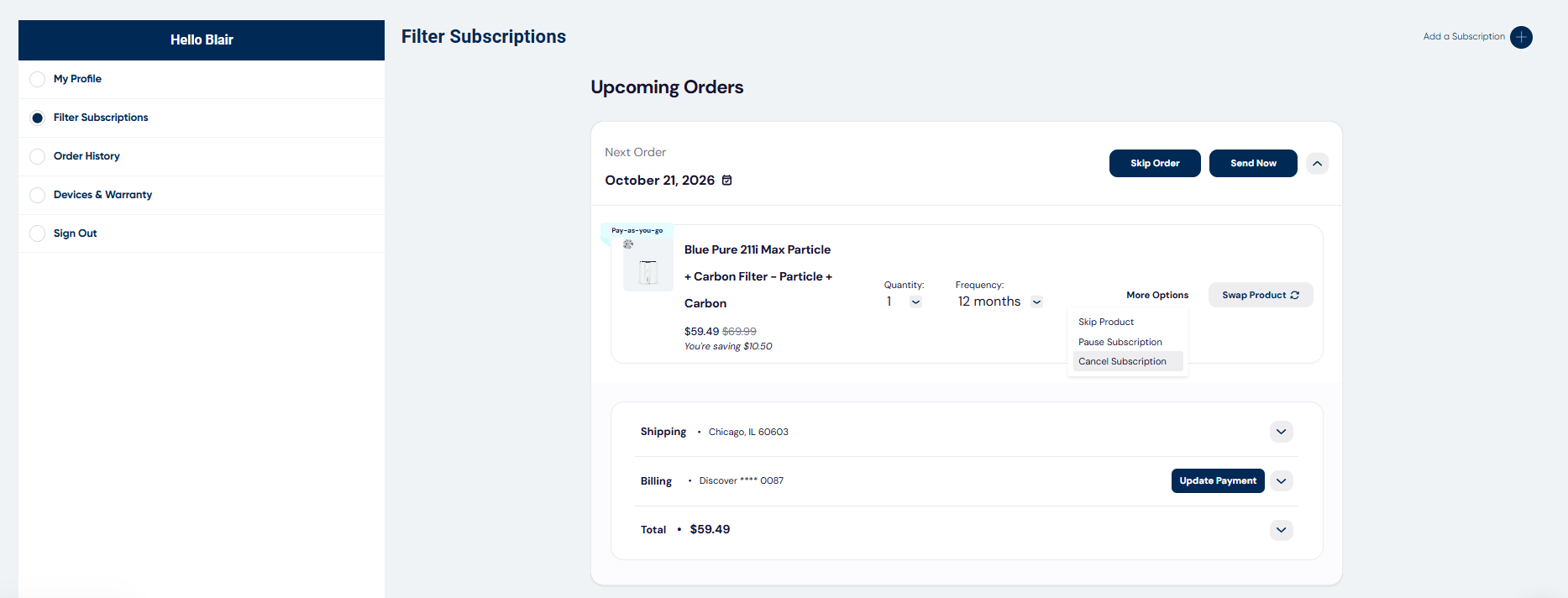Click the Update Payment button
The width and height of the screenshot is (1568, 598).
[1218, 480]
